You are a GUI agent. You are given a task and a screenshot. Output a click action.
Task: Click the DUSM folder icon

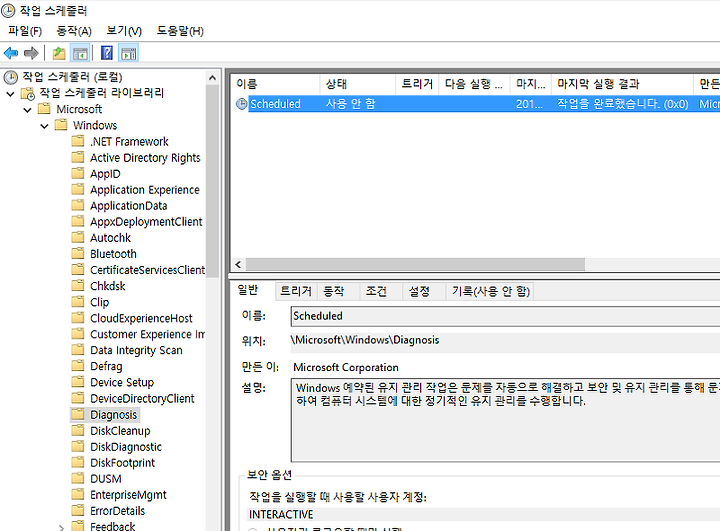coord(78,478)
